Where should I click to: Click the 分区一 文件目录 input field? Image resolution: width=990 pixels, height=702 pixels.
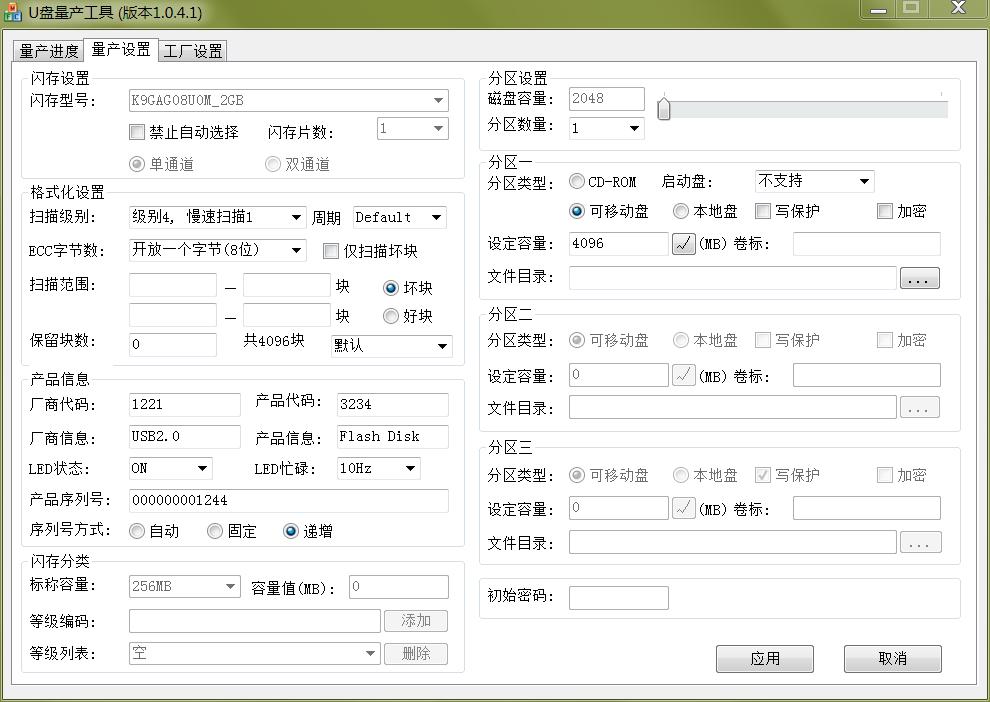tap(732, 278)
